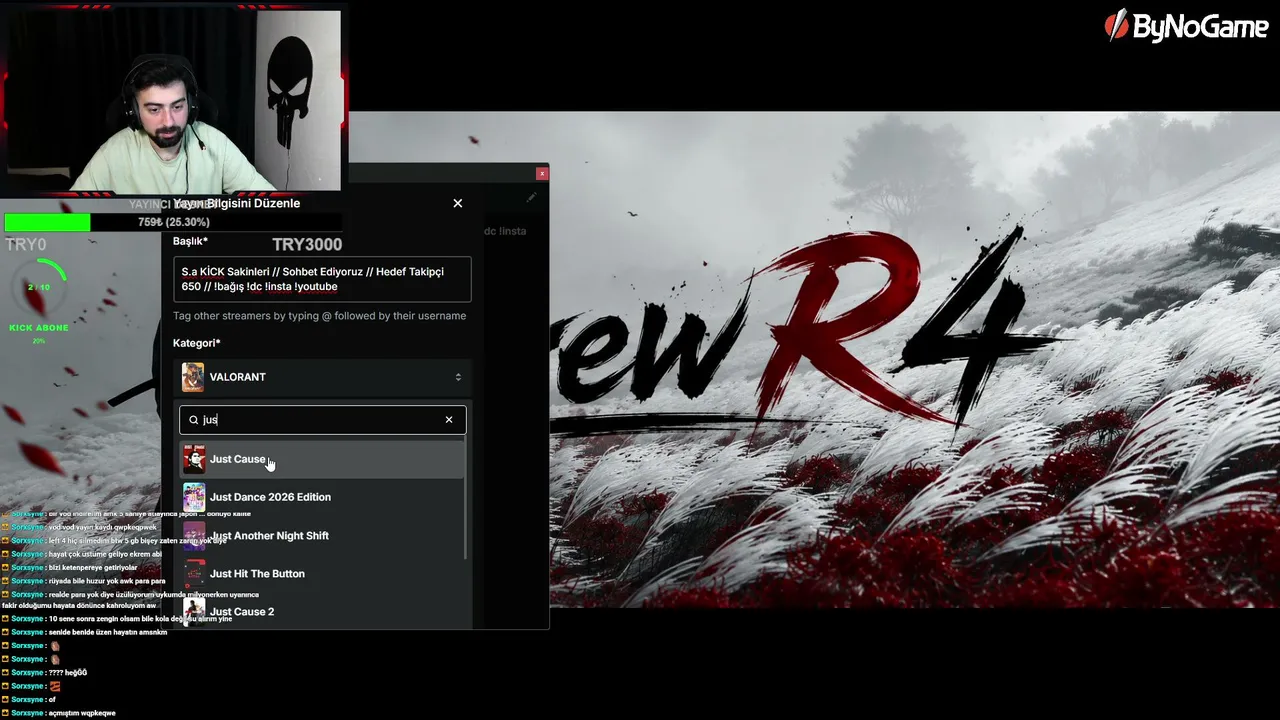Viewport: 1280px width, 720px height.
Task: Click chat message "hayat çok üstüme geliyo ekrem abi"
Action: (x=105, y=554)
